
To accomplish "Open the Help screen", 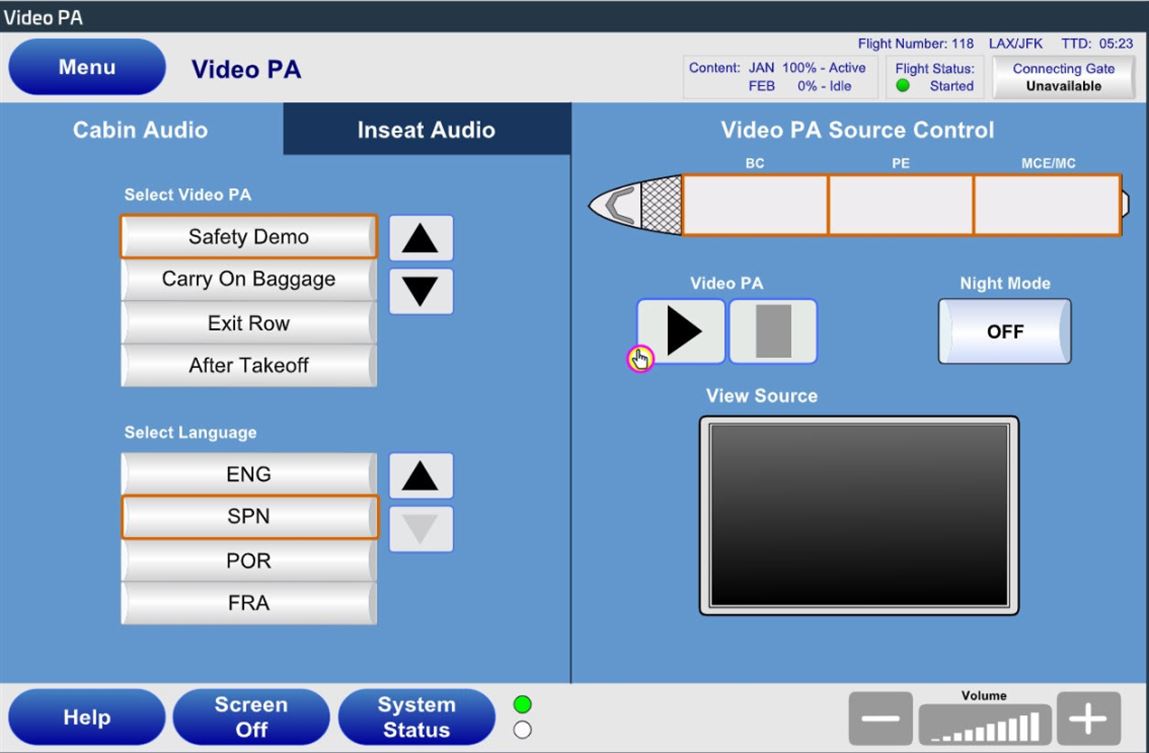I will click(87, 717).
